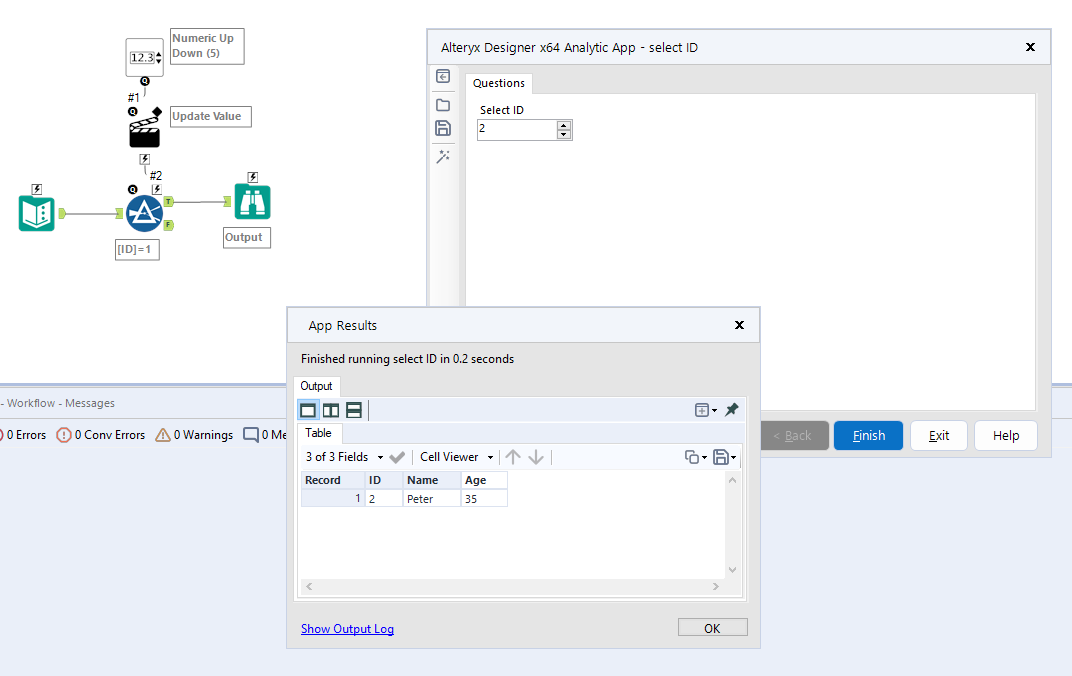Select the Output tab in App Results
Image resolution: width=1072 pixels, height=676 pixels.
[x=316, y=386]
